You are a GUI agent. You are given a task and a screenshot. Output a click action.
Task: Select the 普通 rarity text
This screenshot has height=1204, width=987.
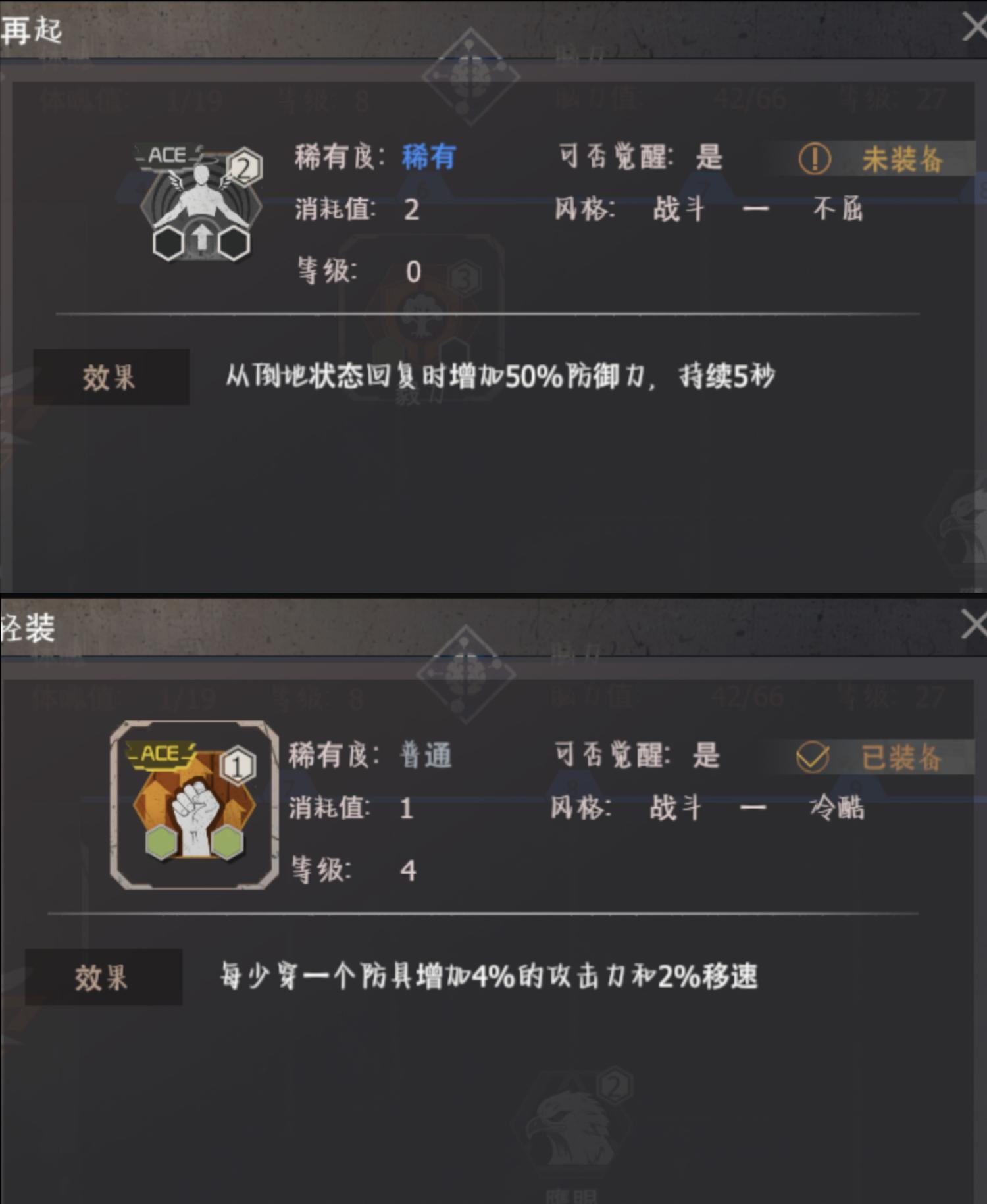click(426, 755)
